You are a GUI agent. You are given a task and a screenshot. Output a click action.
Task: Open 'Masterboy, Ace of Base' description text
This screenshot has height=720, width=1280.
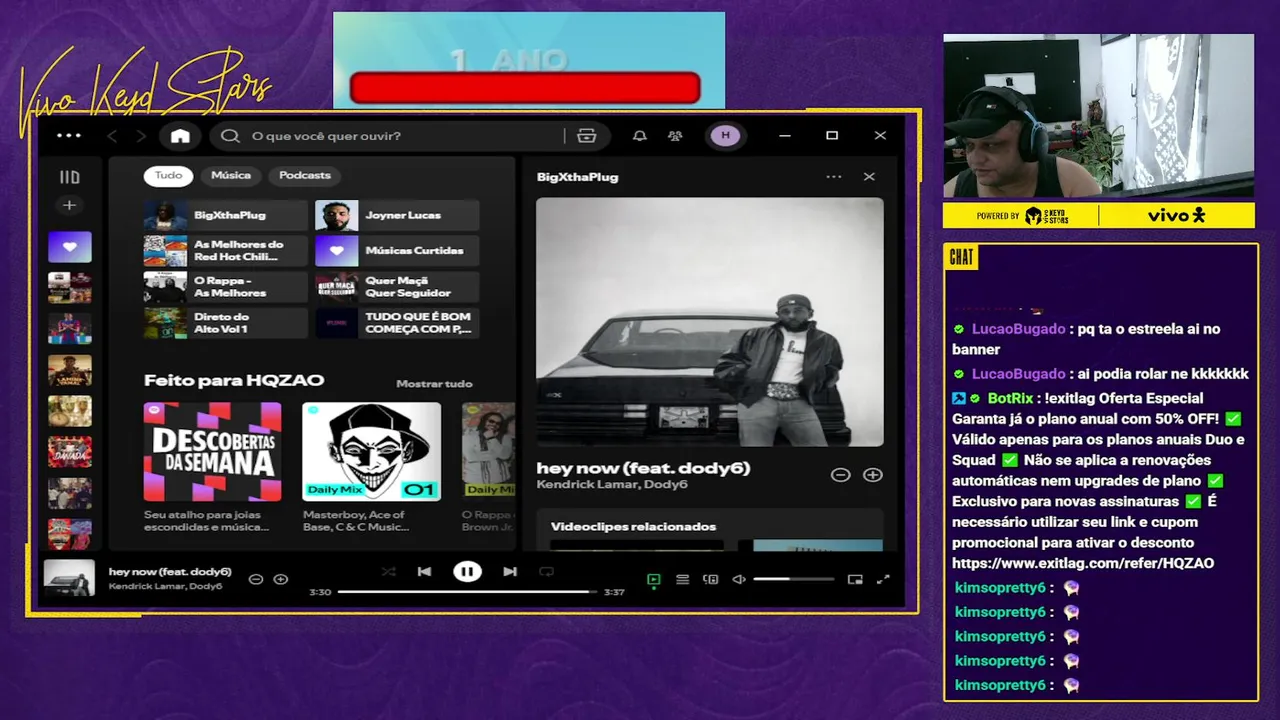click(356, 521)
